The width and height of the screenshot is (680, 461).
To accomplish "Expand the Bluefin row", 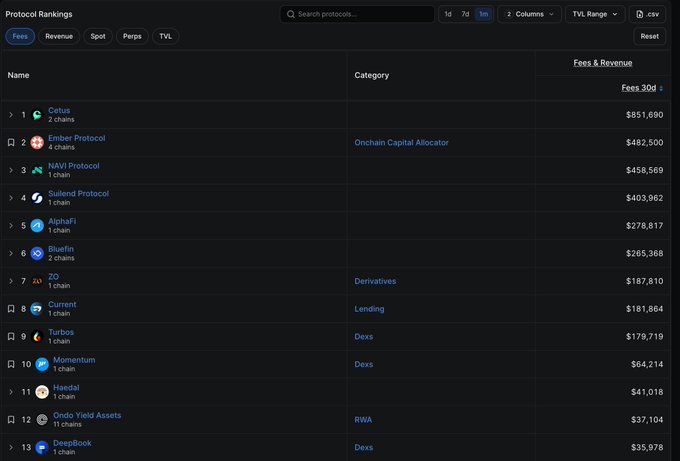I will coord(11,254).
